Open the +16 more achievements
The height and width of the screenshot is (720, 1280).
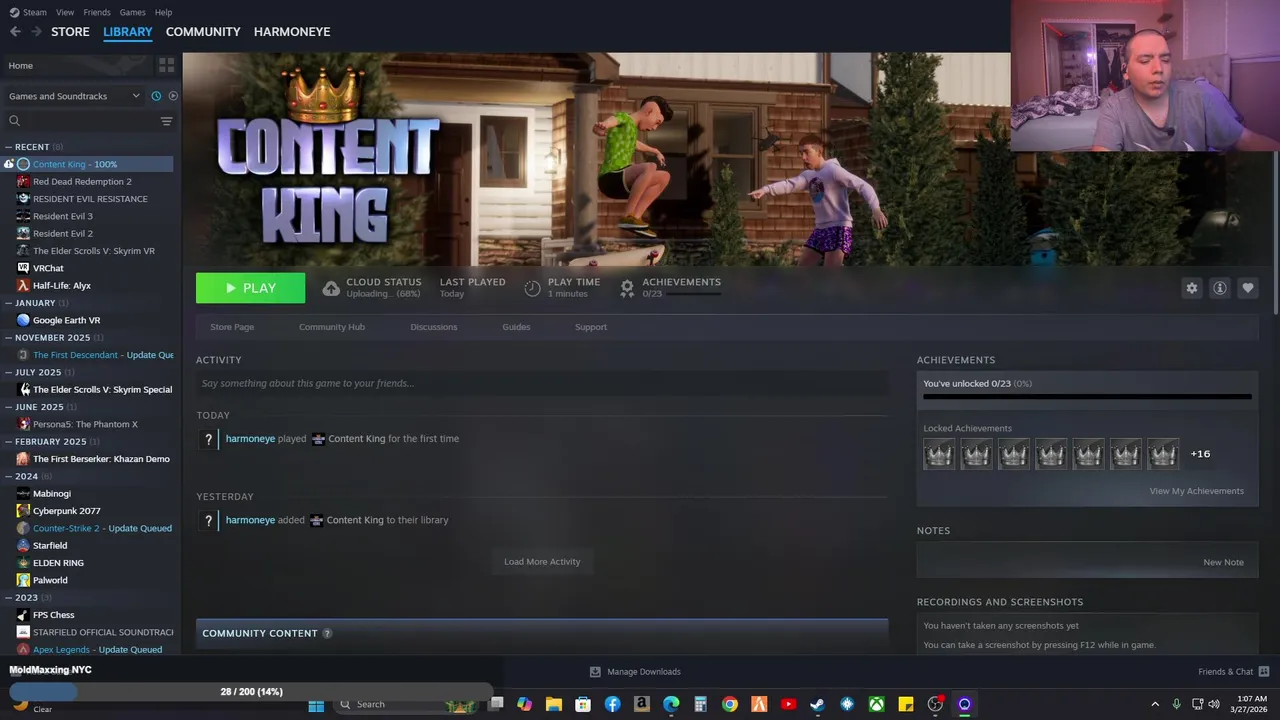click(x=1200, y=454)
